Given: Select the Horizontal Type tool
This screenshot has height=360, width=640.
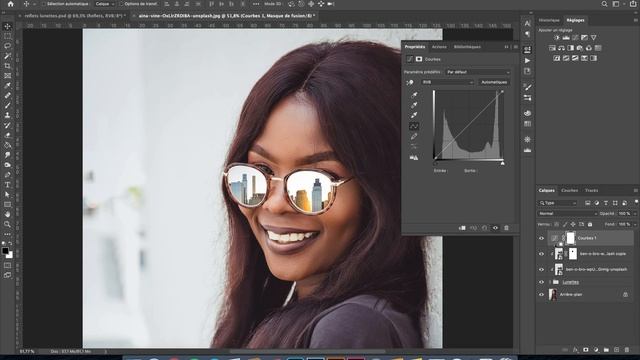Looking at the screenshot, I should coord(7,184).
